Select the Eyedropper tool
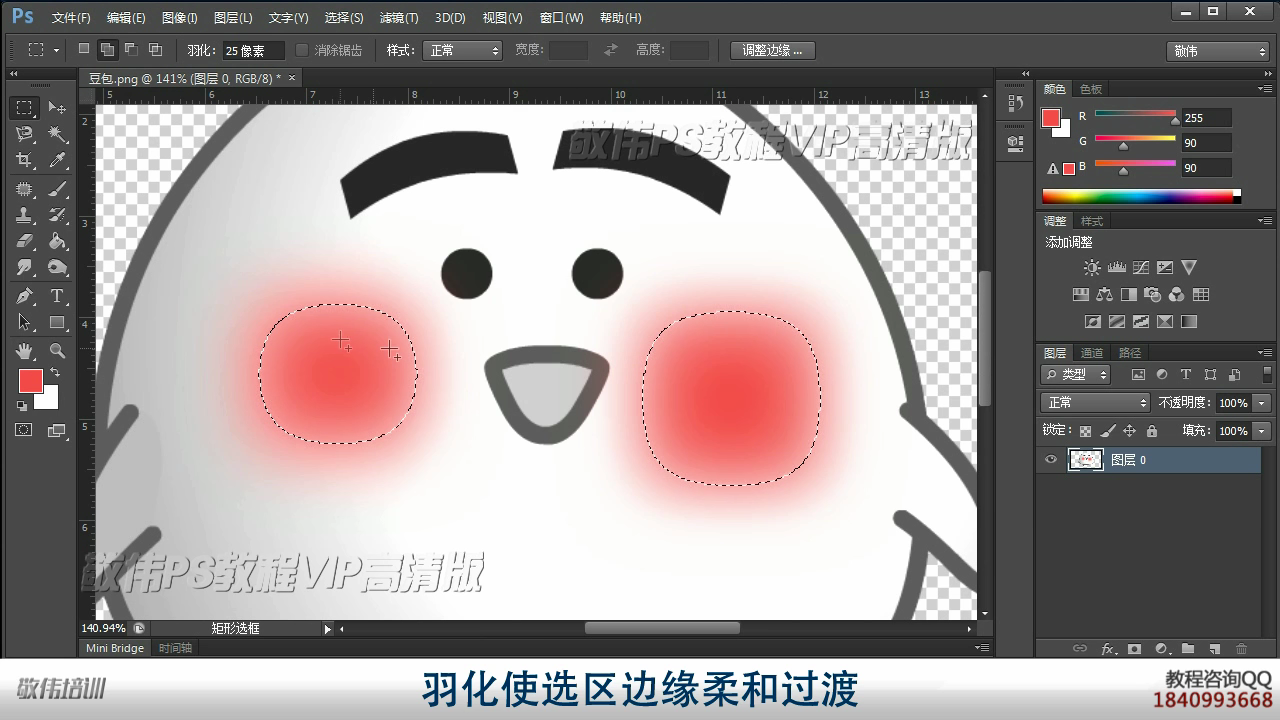 pos(57,160)
